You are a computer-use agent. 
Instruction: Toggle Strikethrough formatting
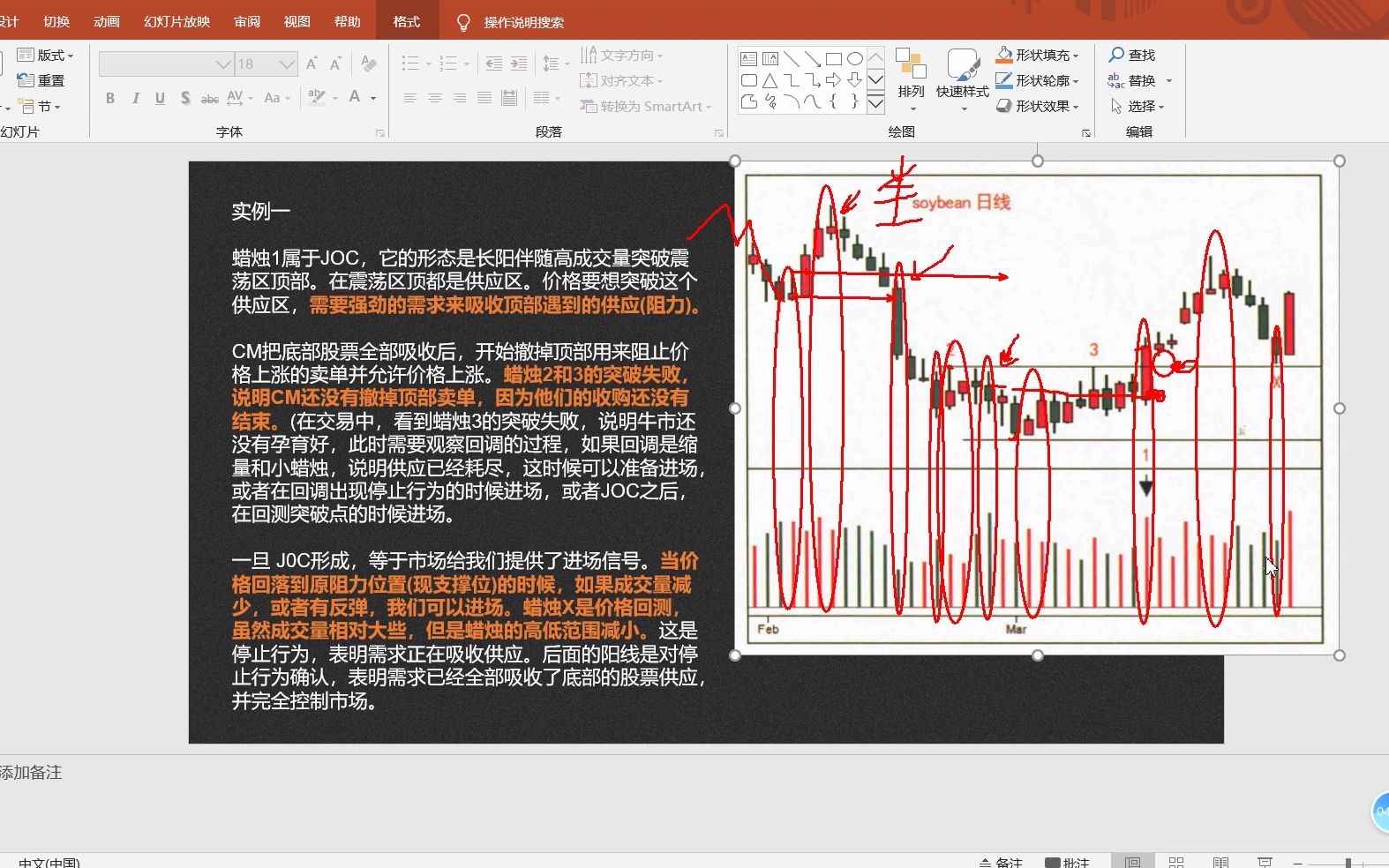tap(210, 98)
